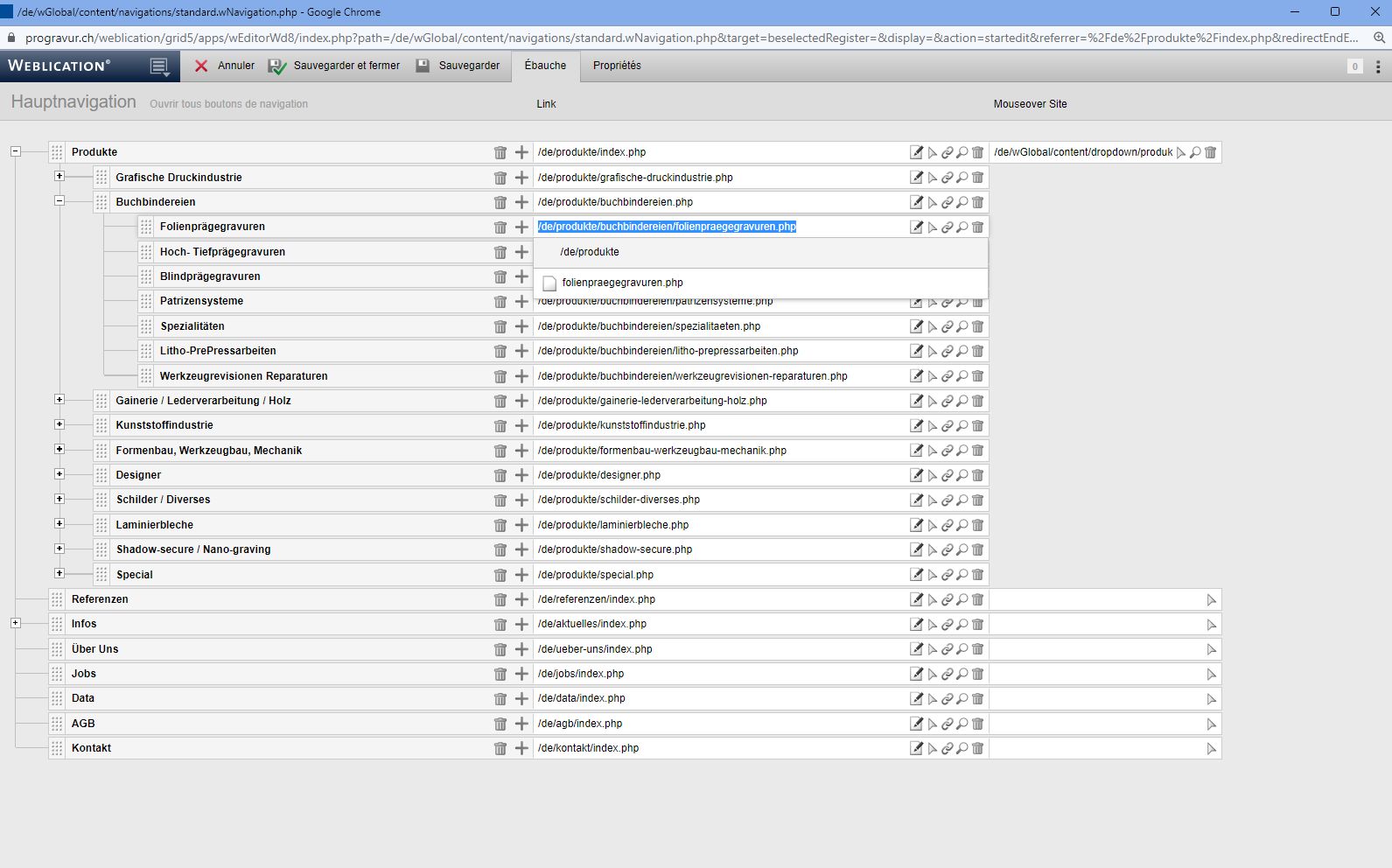Delete the Produkte mouseover site path
1392x868 pixels.
(x=1211, y=153)
